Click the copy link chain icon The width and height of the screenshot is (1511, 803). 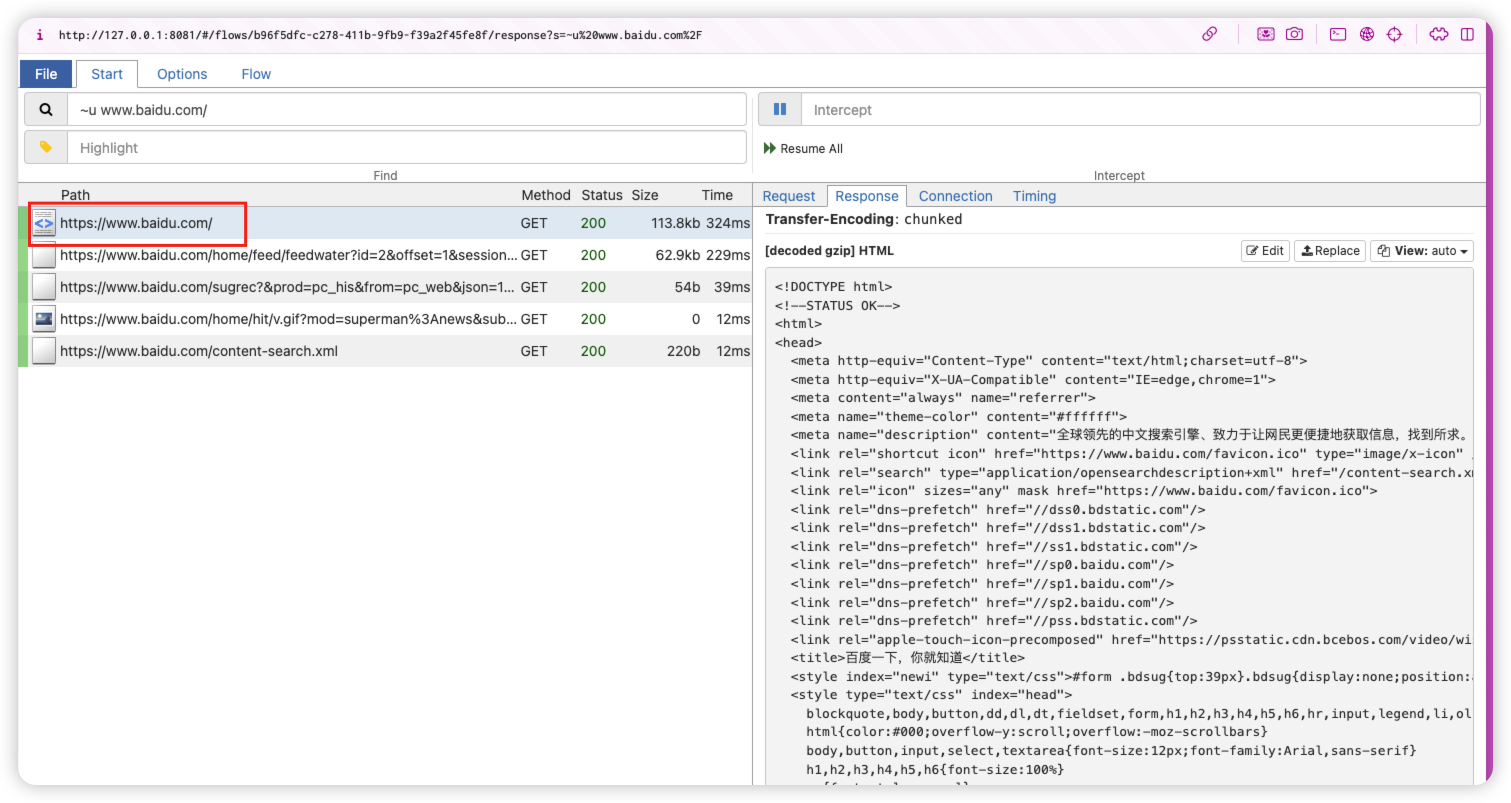pyautogui.click(x=1210, y=34)
